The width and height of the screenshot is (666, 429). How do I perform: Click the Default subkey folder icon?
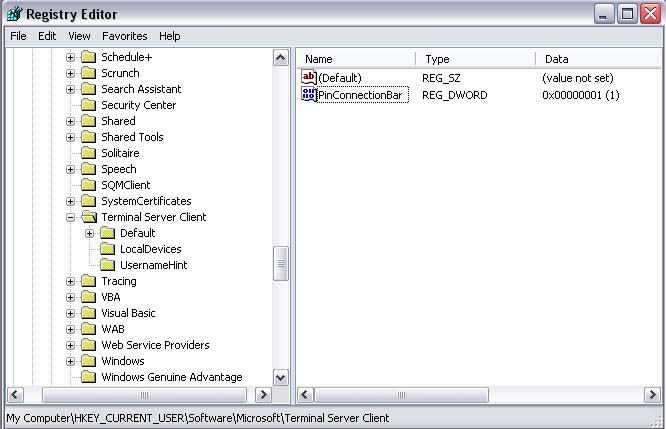pos(107,233)
